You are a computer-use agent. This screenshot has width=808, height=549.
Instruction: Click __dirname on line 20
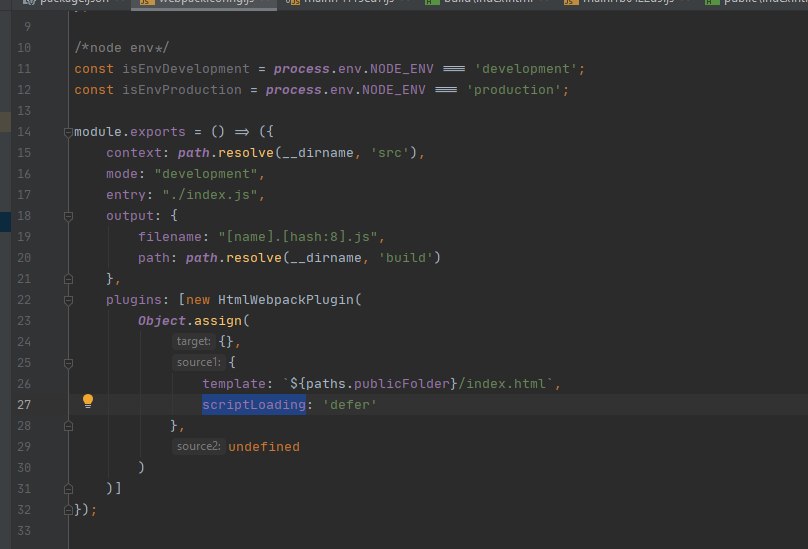pos(326,258)
